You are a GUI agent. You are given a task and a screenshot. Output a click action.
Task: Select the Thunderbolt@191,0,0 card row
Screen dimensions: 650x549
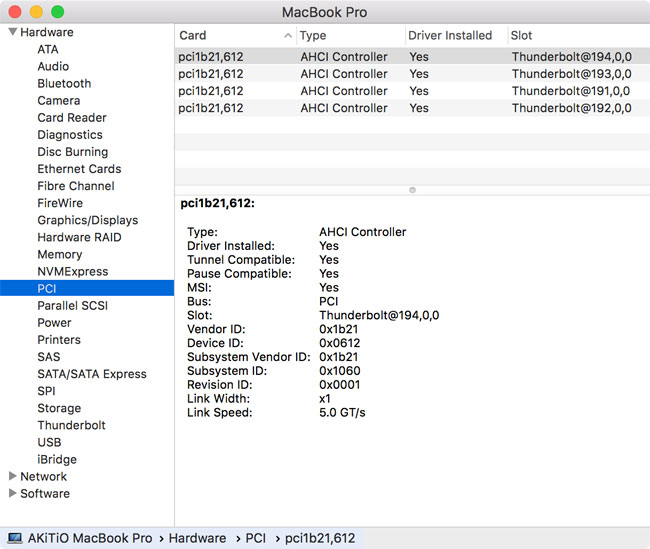(x=410, y=91)
